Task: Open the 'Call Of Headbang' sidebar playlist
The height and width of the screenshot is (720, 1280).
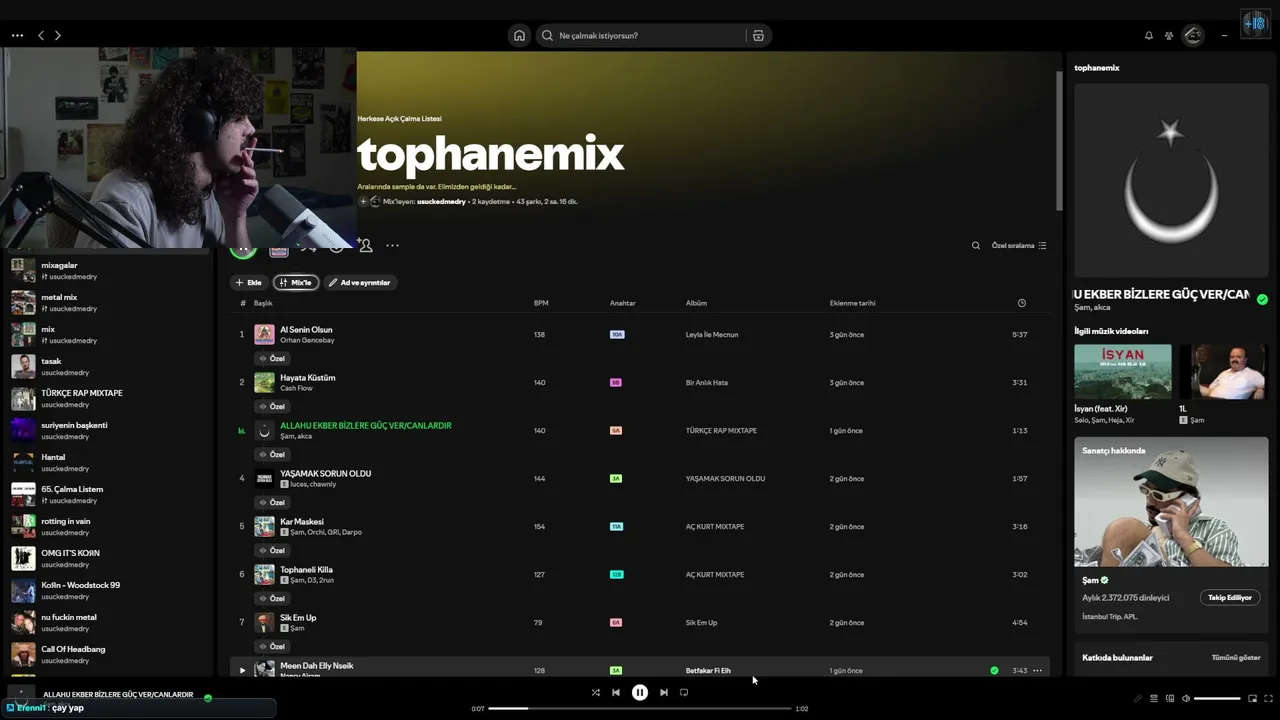Action: [108, 654]
